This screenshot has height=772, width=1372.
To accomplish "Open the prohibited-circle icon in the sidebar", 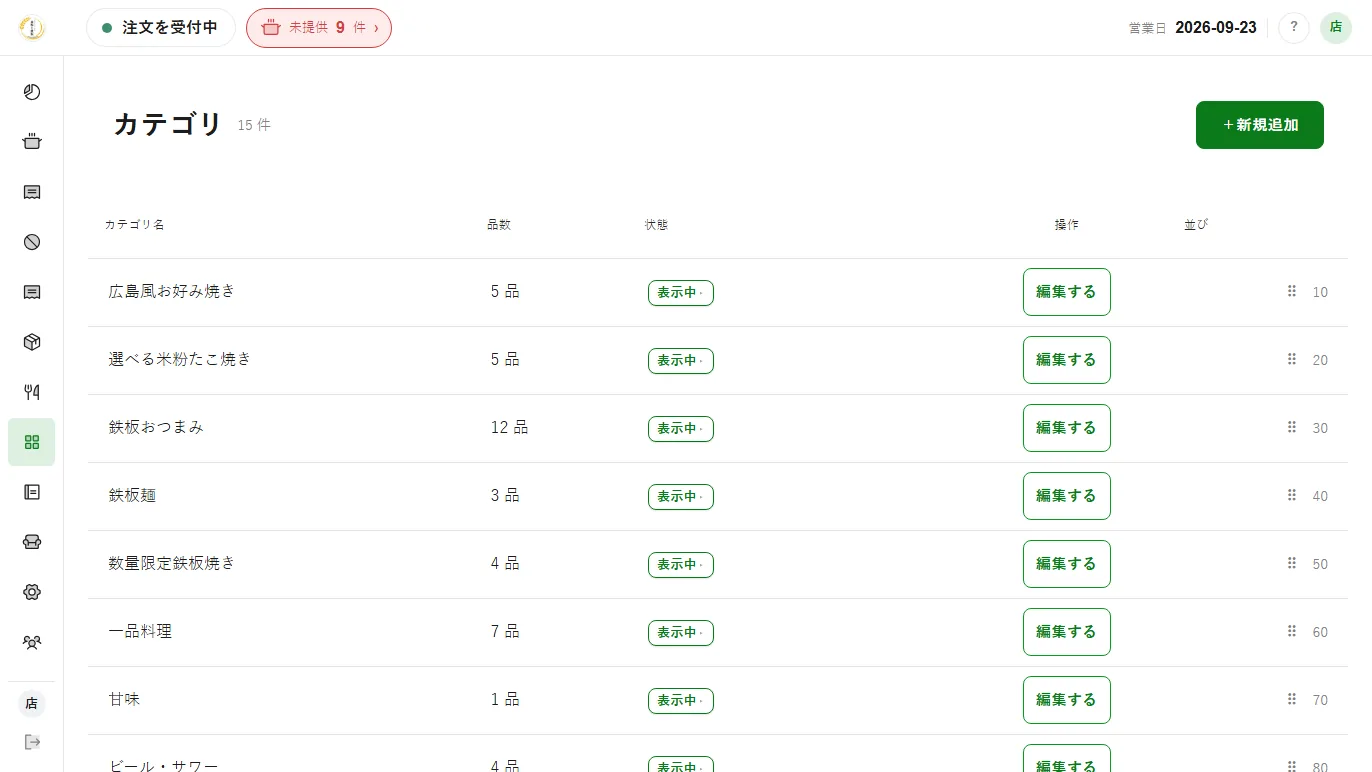I will [32, 242].
